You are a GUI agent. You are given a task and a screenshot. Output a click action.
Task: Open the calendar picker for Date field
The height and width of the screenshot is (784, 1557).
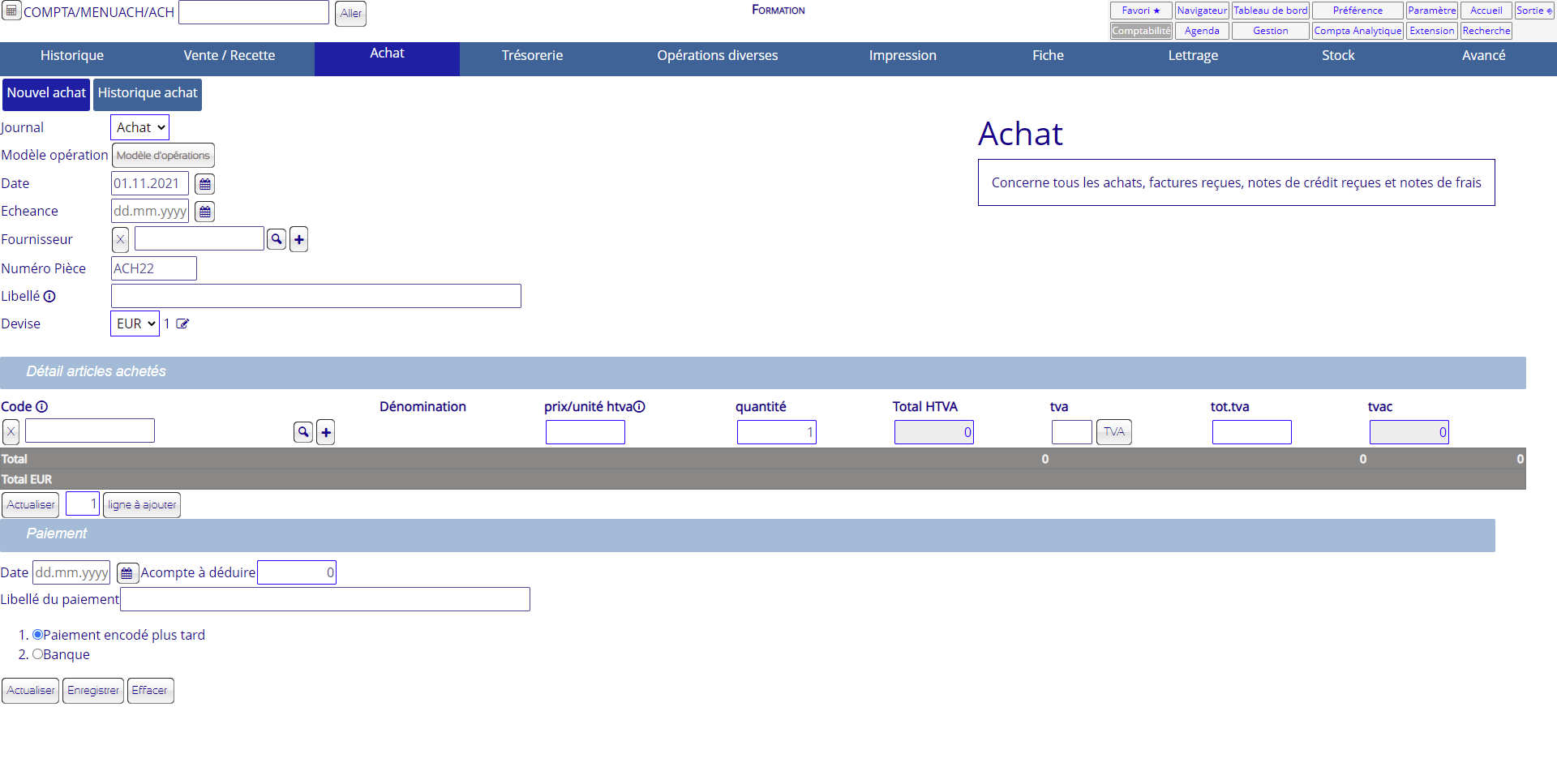(205, 184)
